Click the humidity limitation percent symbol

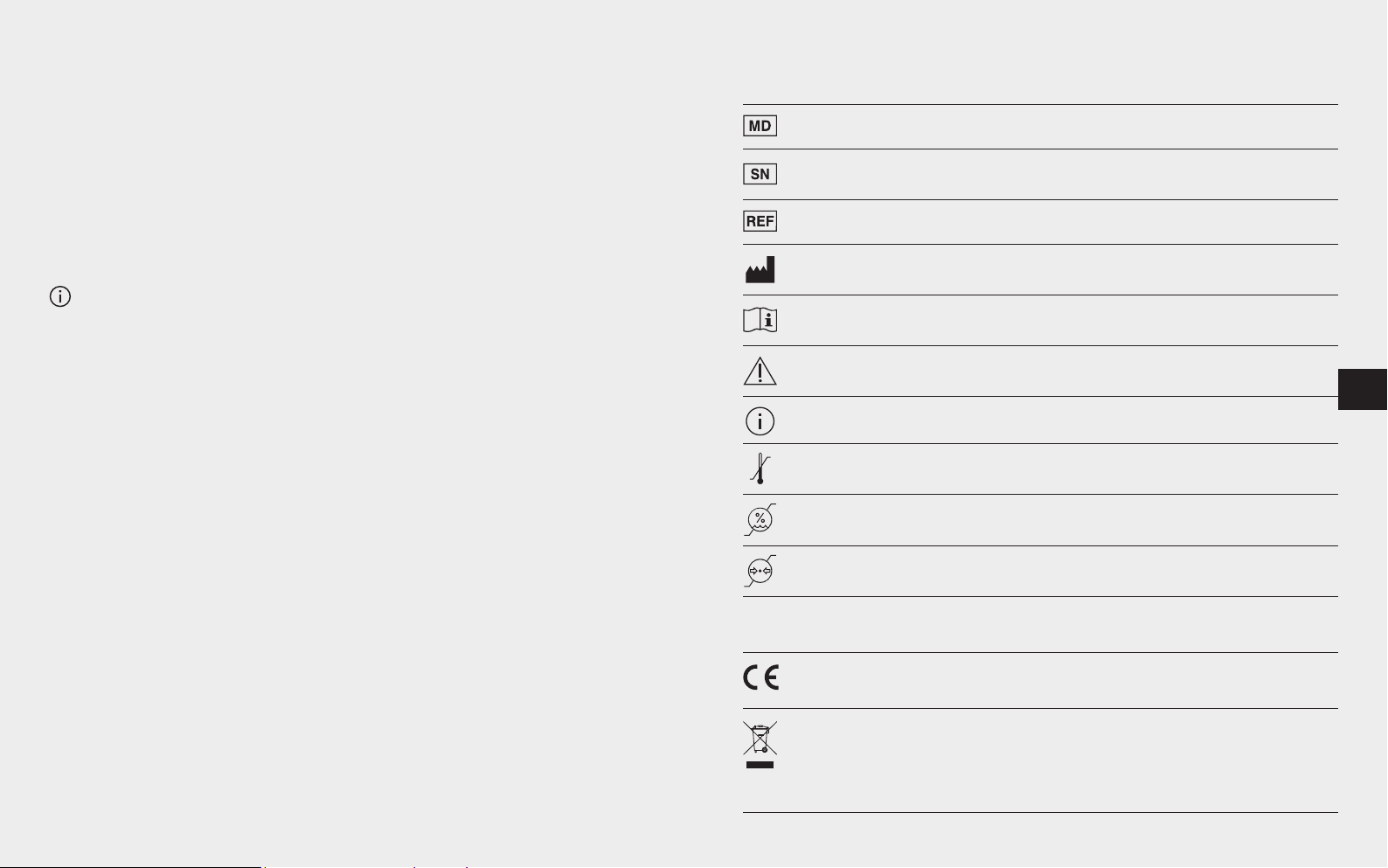[x=760, y=520]
